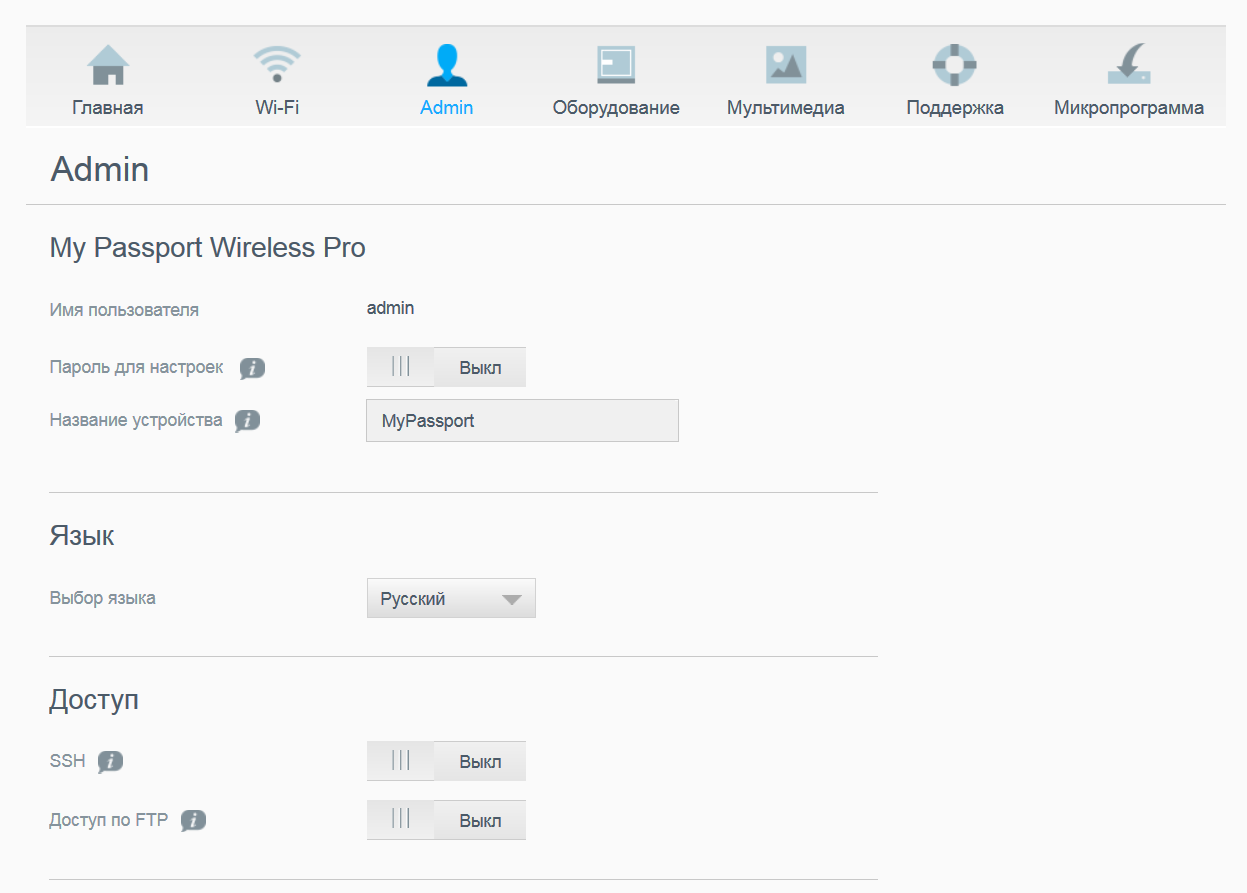Click the Доступ по FTP label text
Screen dimensions: 1247x893
coord(109,821)
